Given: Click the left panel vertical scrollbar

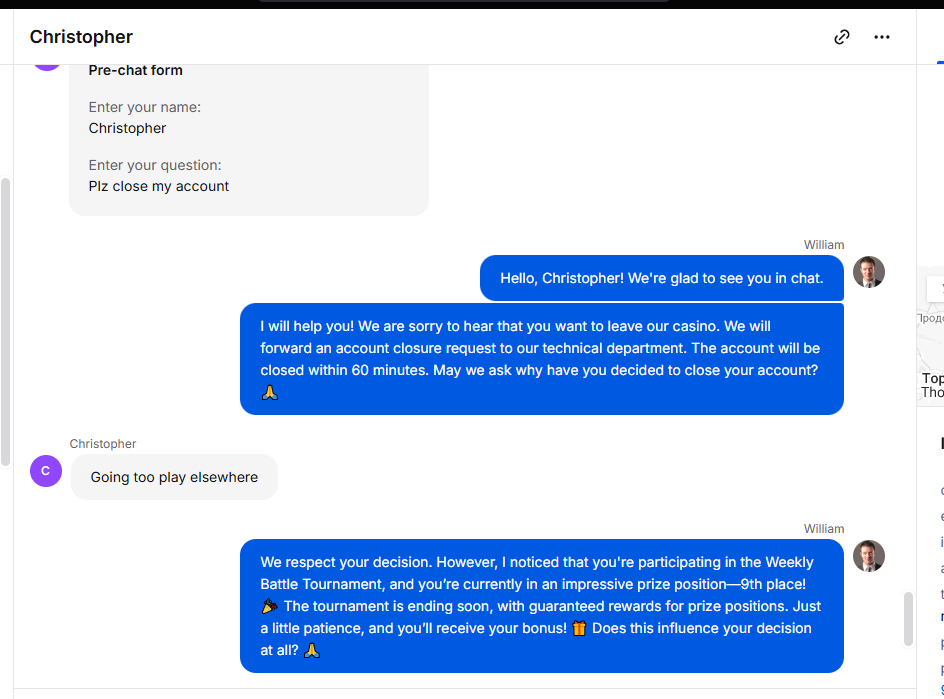Looking at the screenshot, I should click(x=5, y=322).
